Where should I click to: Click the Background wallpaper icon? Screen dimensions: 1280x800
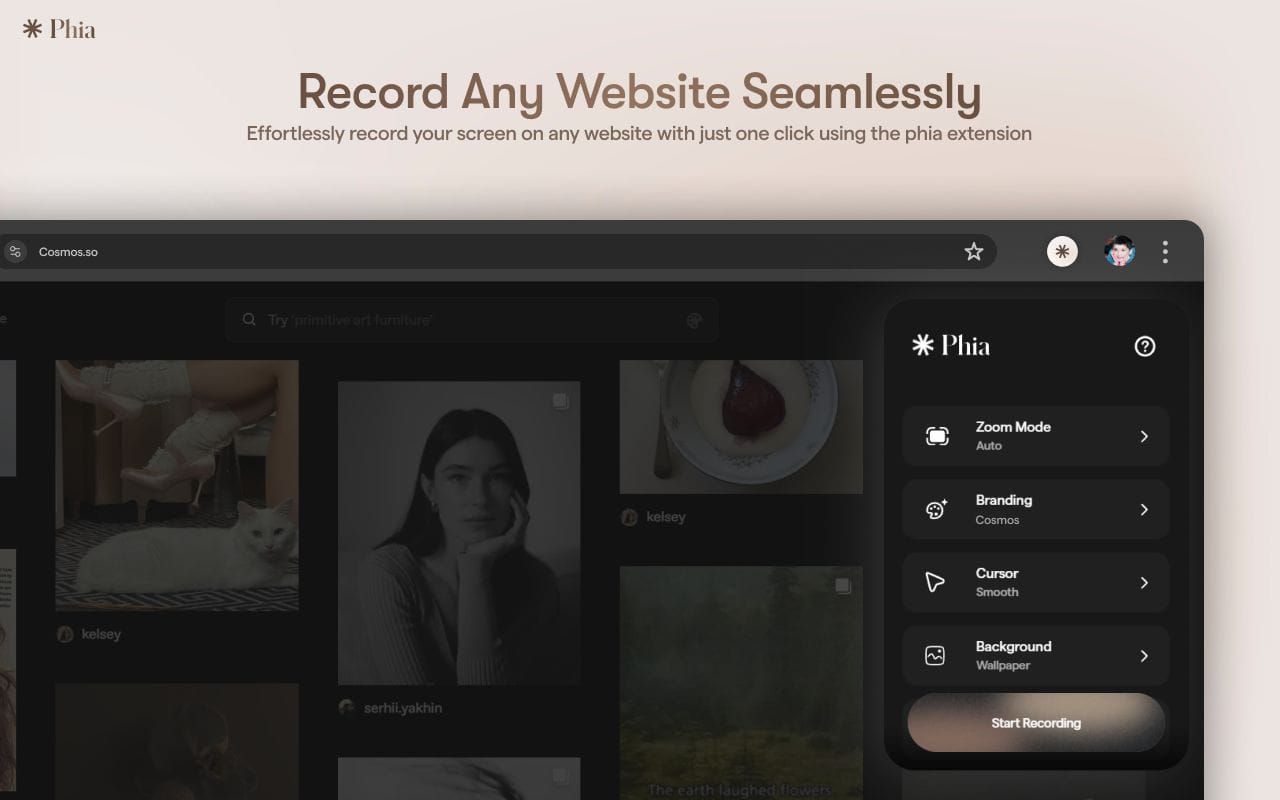point(935,656)
